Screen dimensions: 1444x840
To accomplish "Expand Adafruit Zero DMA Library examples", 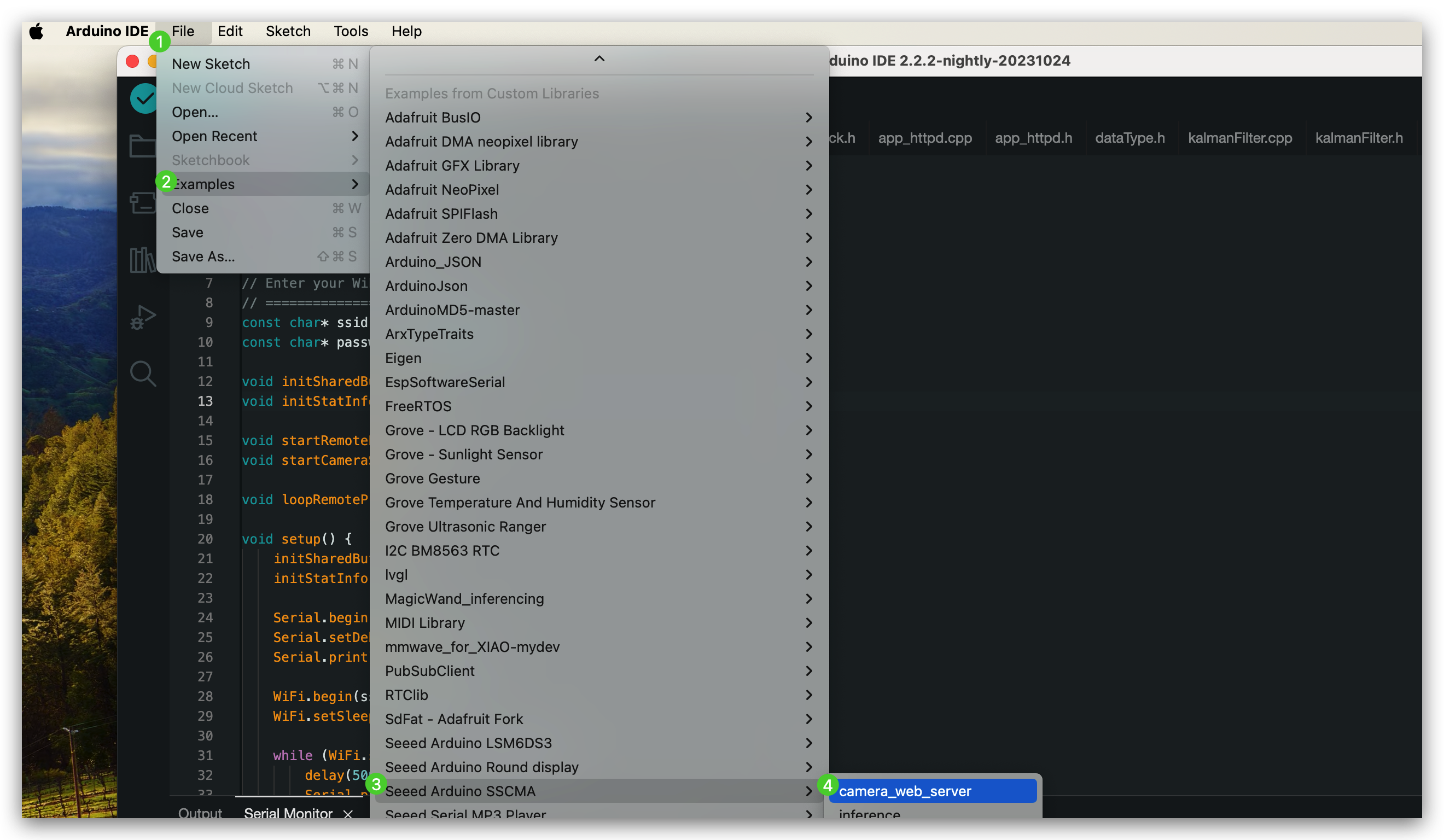I will pos(599,238).
